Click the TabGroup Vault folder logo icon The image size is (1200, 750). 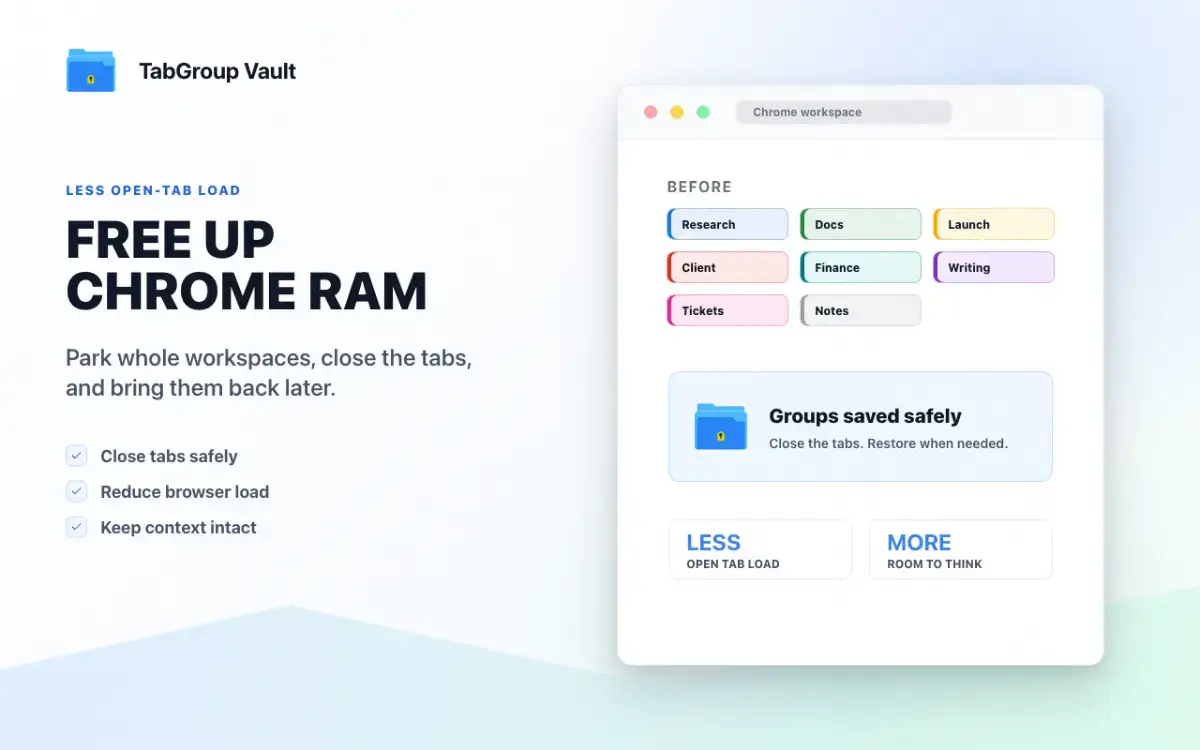(91, 71)
